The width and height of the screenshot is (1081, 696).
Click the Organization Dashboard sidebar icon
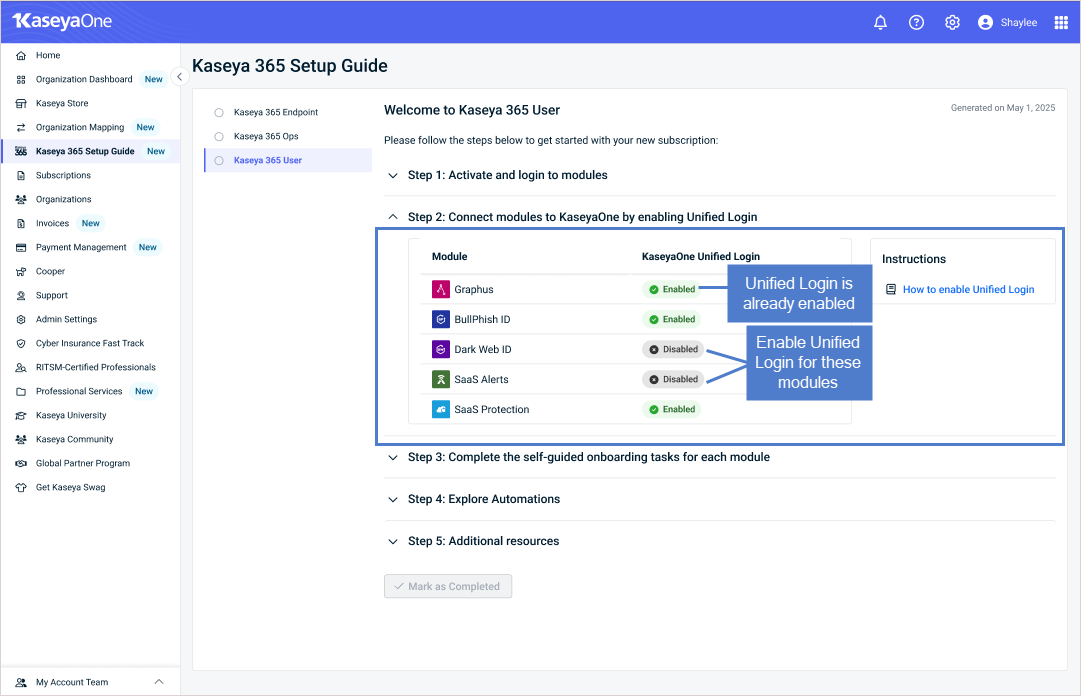tap(21, 80)
